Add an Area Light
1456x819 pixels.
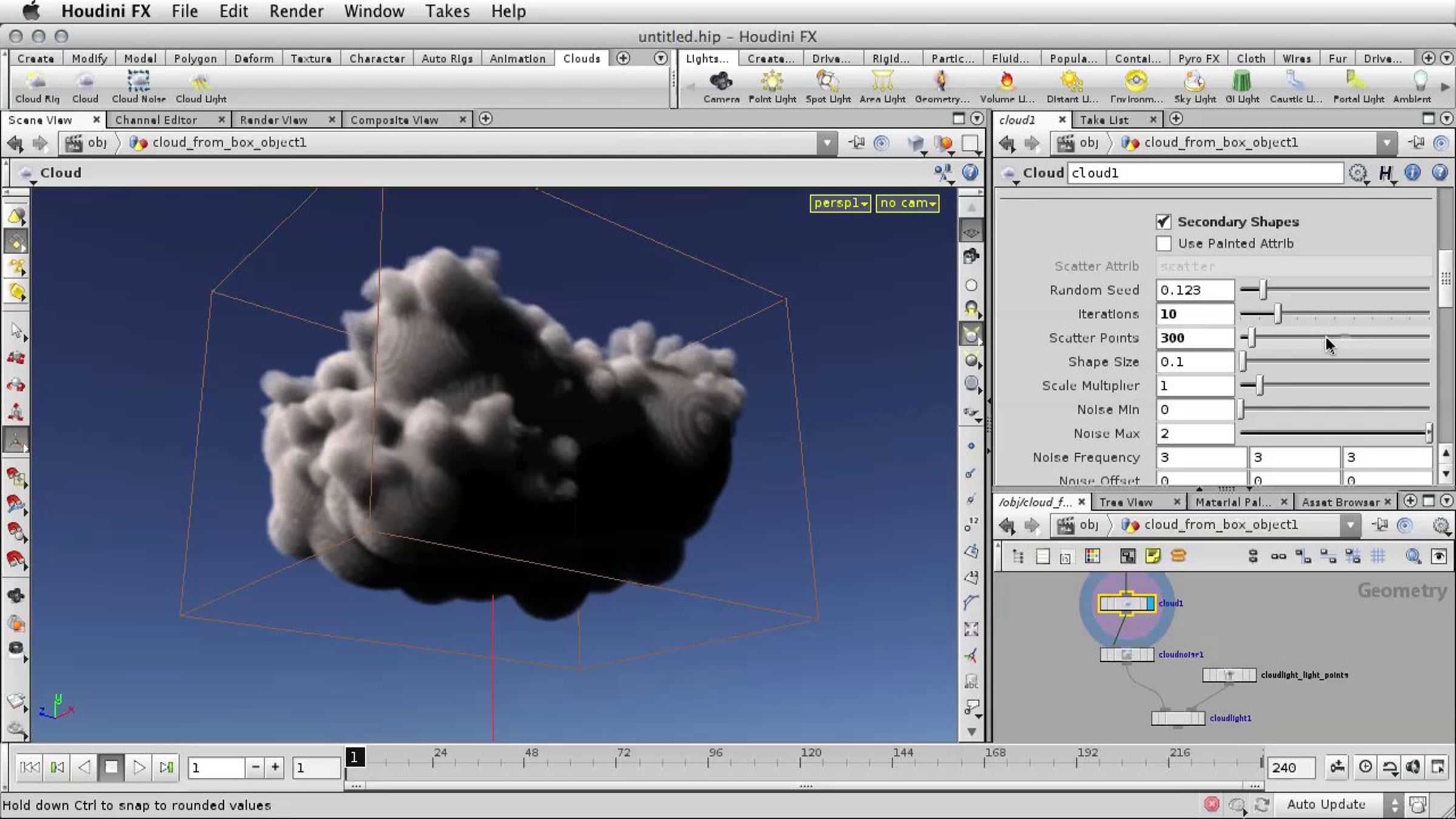coord(883,87)
